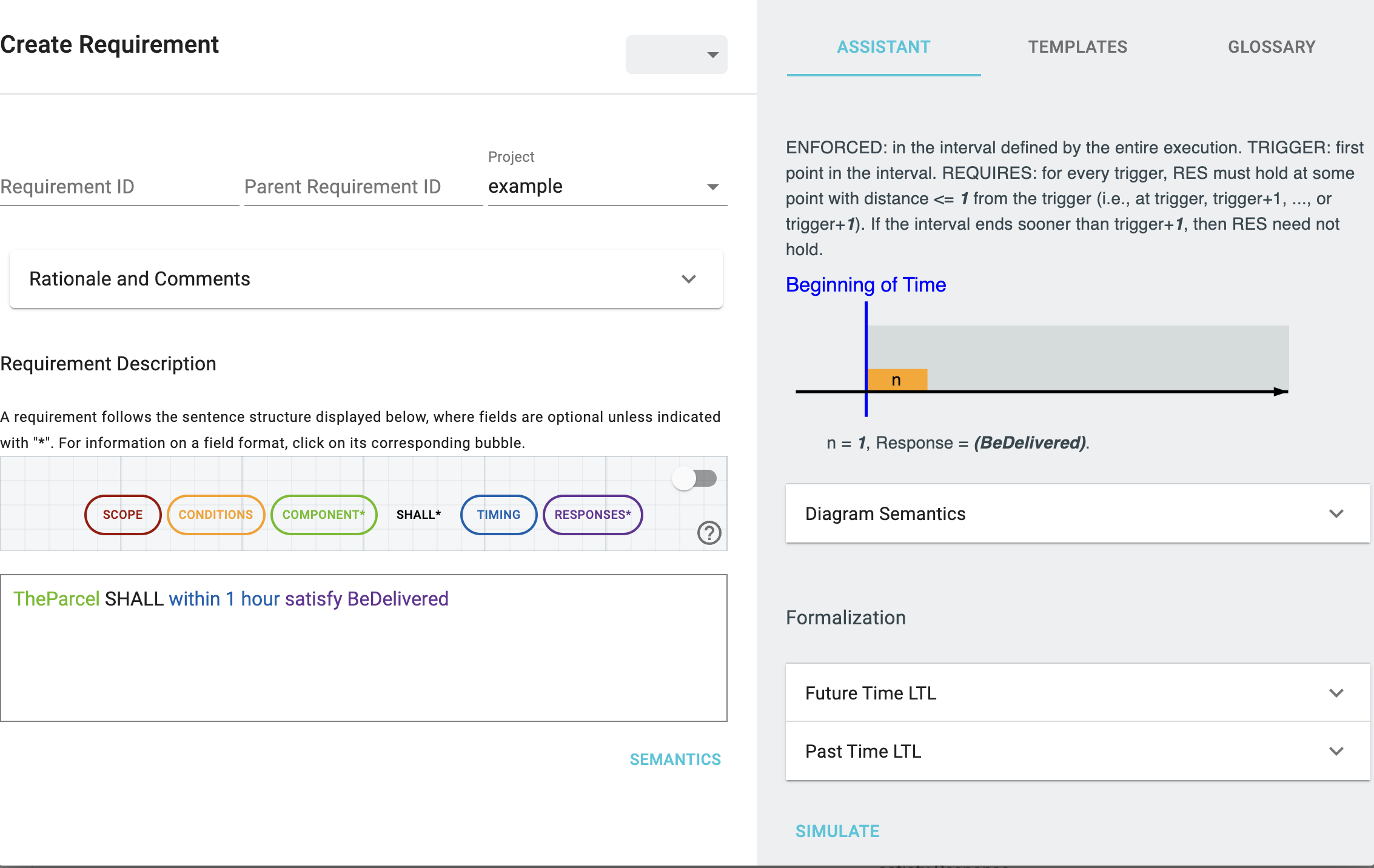Expand the Diagram Semantics panel
This screenshot has height=868, width=1374.
pyautogui.click(x=1077, y=513)
